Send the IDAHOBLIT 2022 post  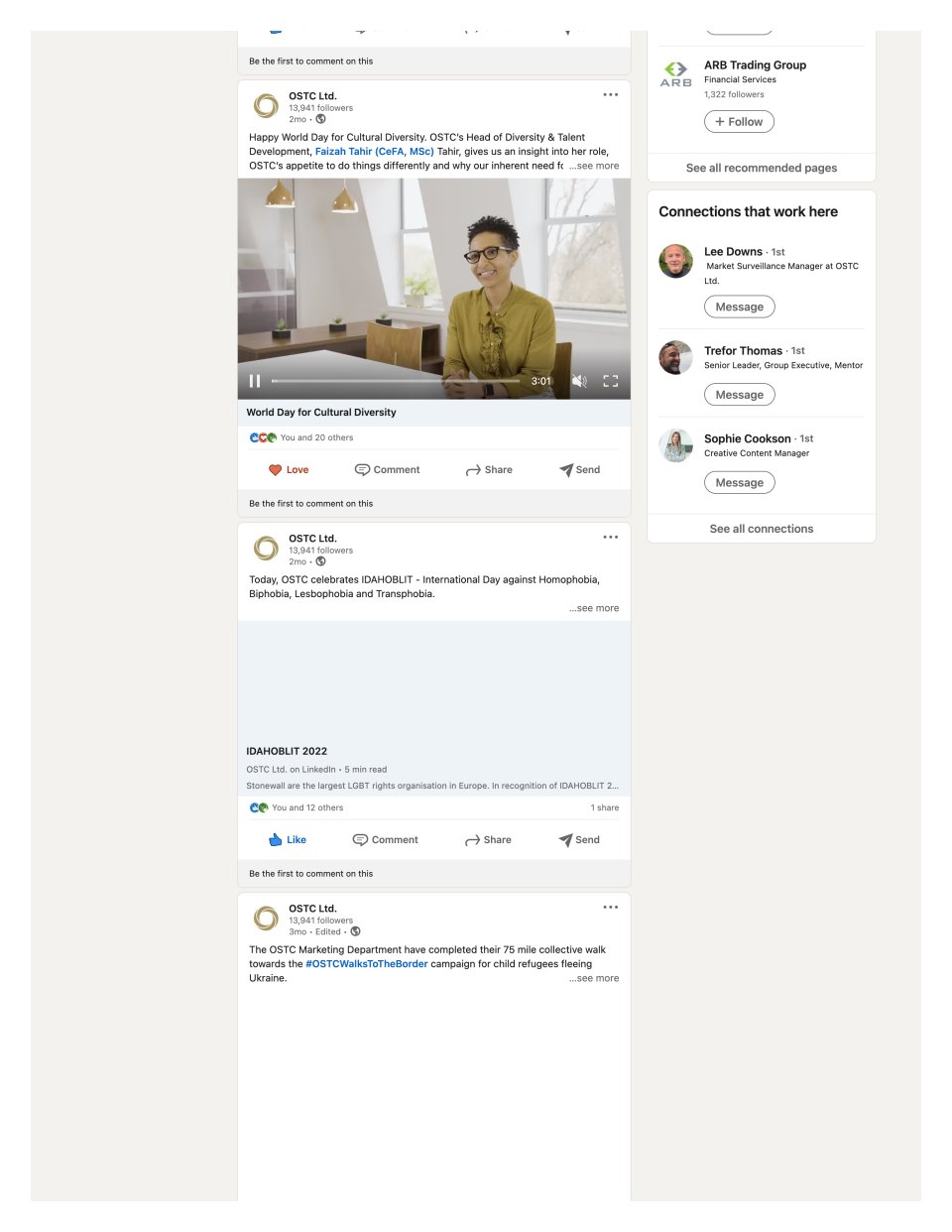tap(579, 840)
